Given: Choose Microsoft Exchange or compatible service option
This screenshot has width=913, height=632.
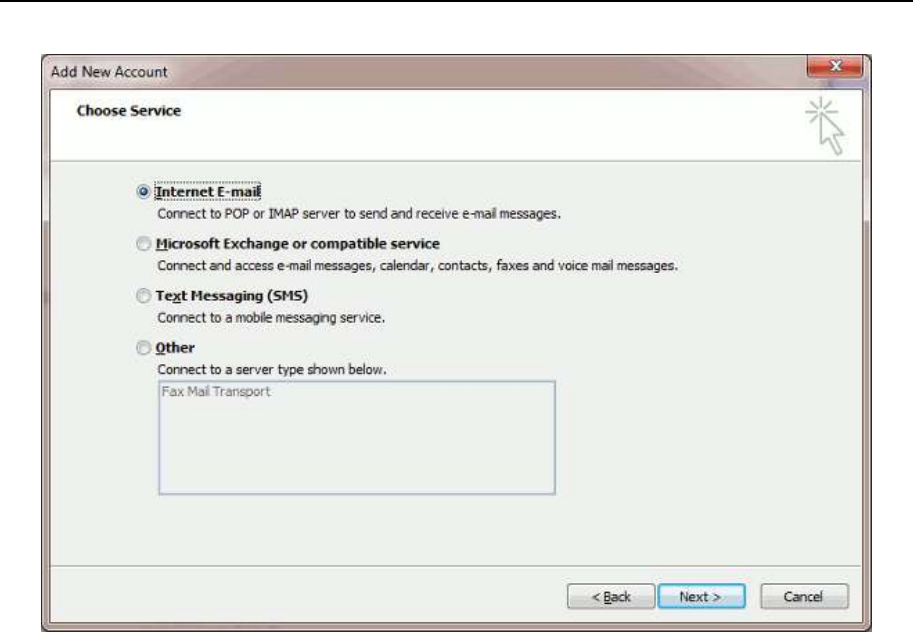Looking at the screenshot, I should (x=143, y=243).
